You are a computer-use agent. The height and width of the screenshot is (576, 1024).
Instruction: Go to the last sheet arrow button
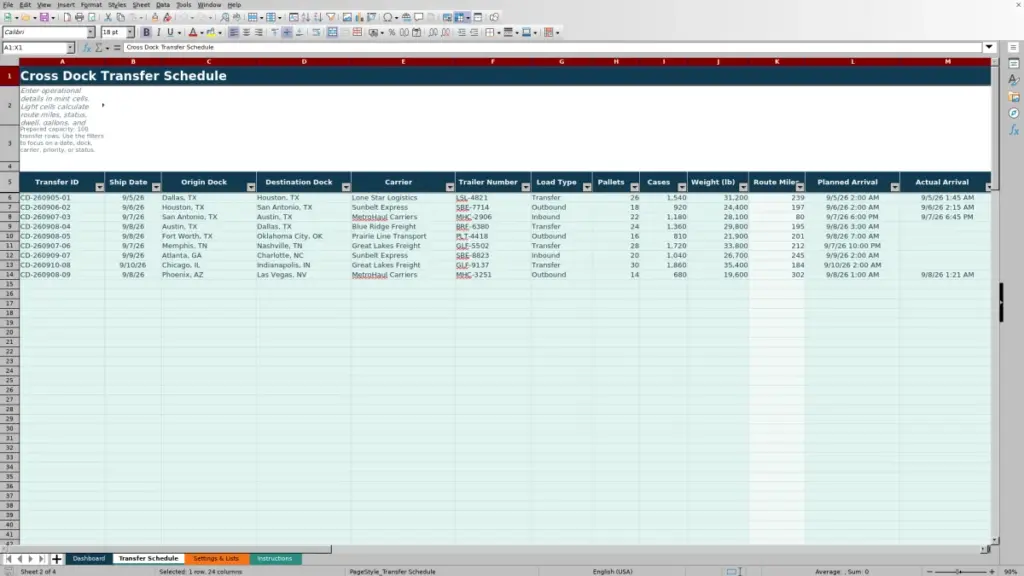(41, 559)
